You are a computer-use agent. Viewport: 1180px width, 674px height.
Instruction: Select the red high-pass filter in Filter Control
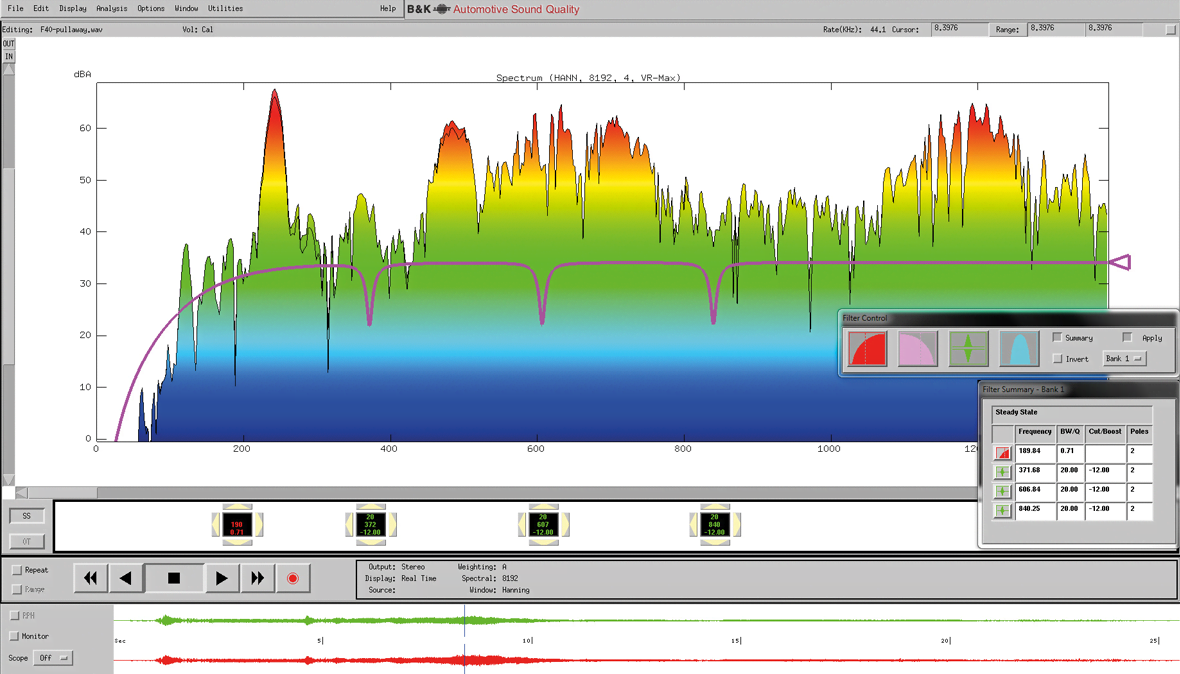867,349
